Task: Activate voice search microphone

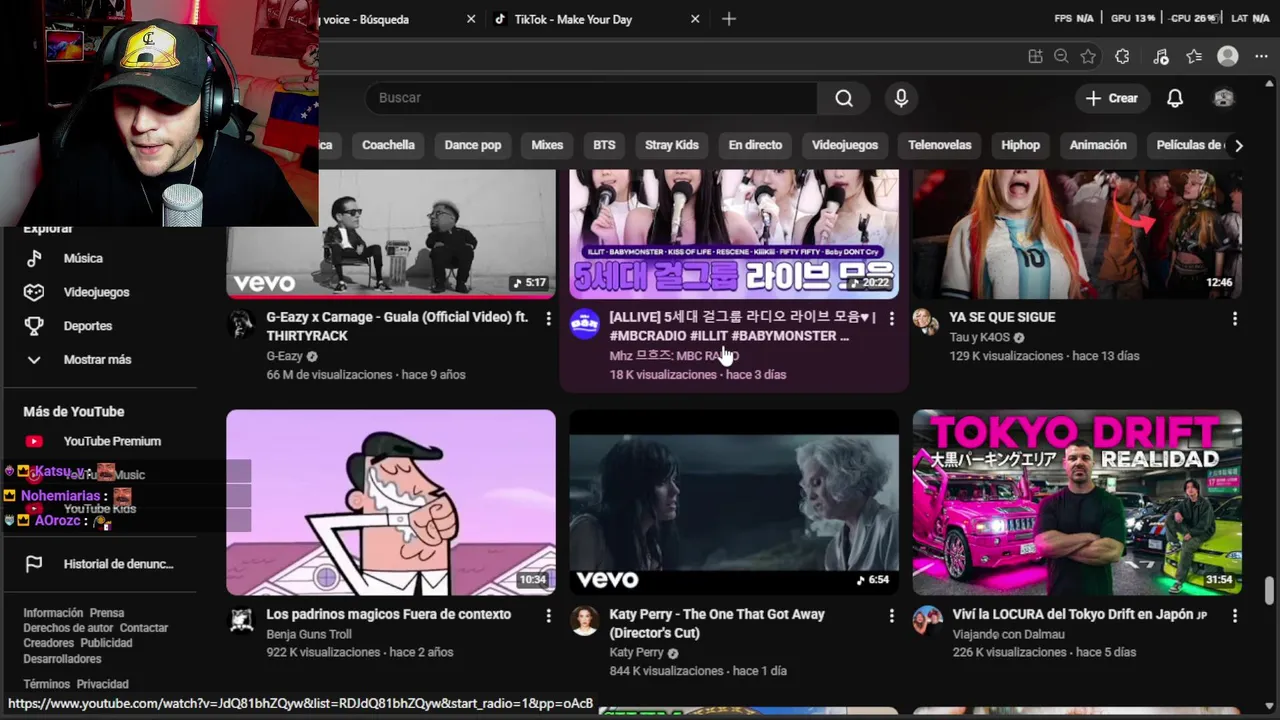Action: 901,98
